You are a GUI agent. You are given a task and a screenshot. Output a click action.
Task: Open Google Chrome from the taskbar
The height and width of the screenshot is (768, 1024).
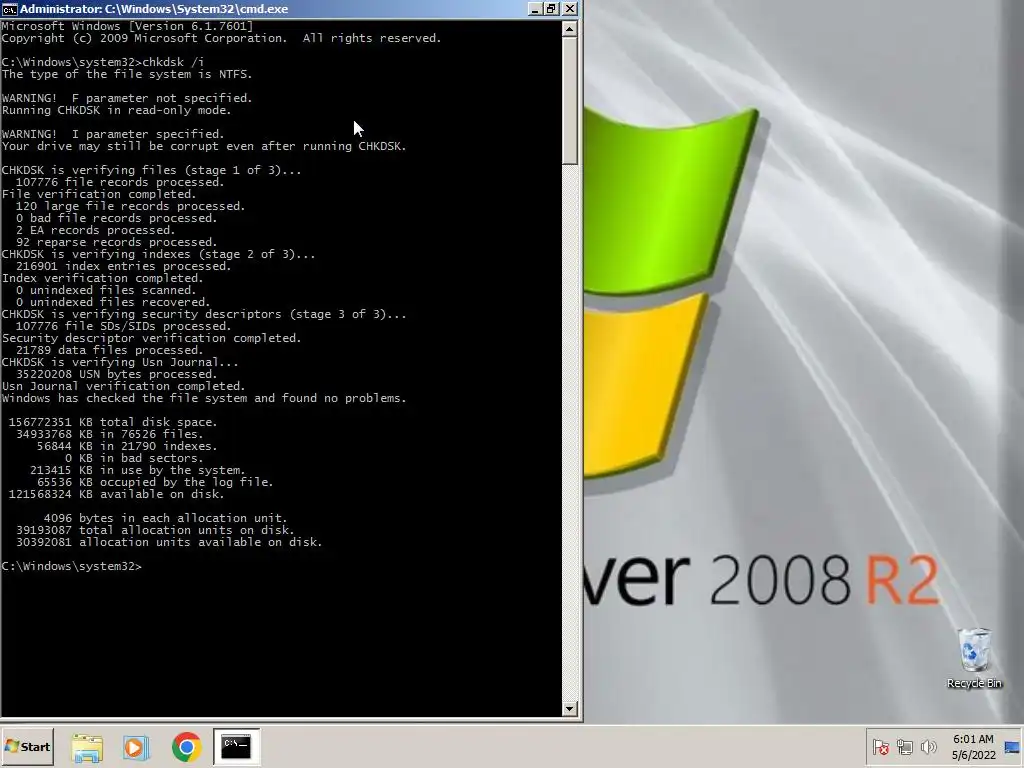point(186,747)
